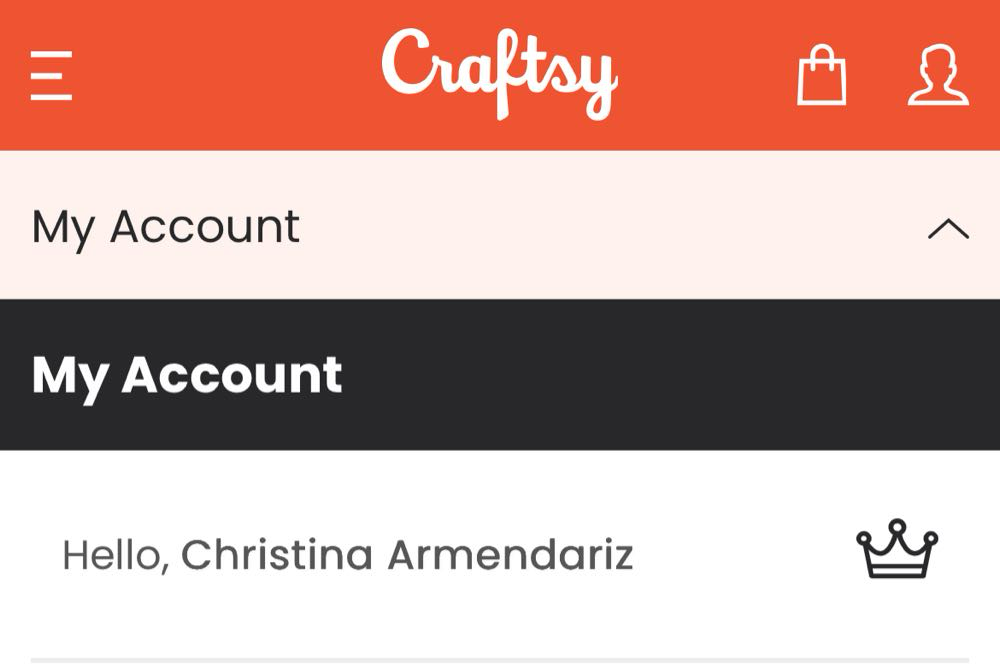The image size is (1000, 670).
Task: Click the premium crown next to greeting
Action: [897, 550]
